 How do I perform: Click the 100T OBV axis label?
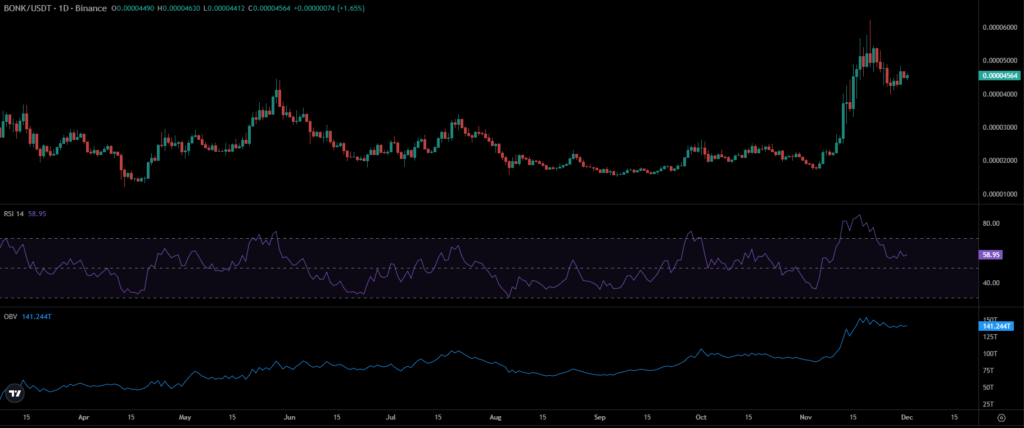pos(990,354)
